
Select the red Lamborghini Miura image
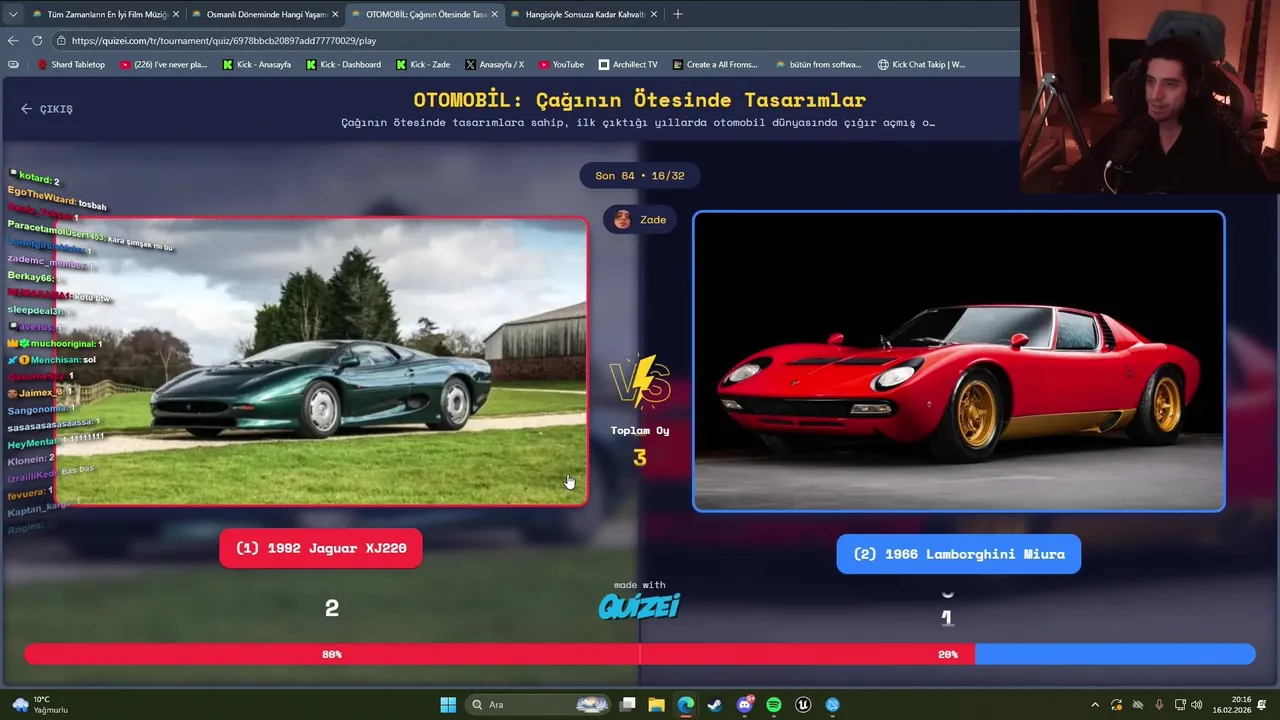click(958, 361)
